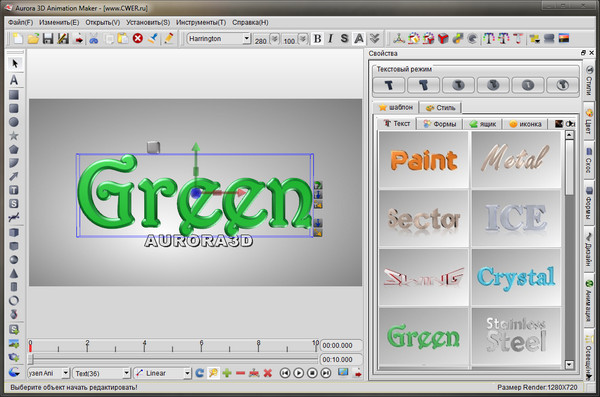Click the red delete circle icon
The height and width of the screenshot is (397, 600).
coord(138,38)
